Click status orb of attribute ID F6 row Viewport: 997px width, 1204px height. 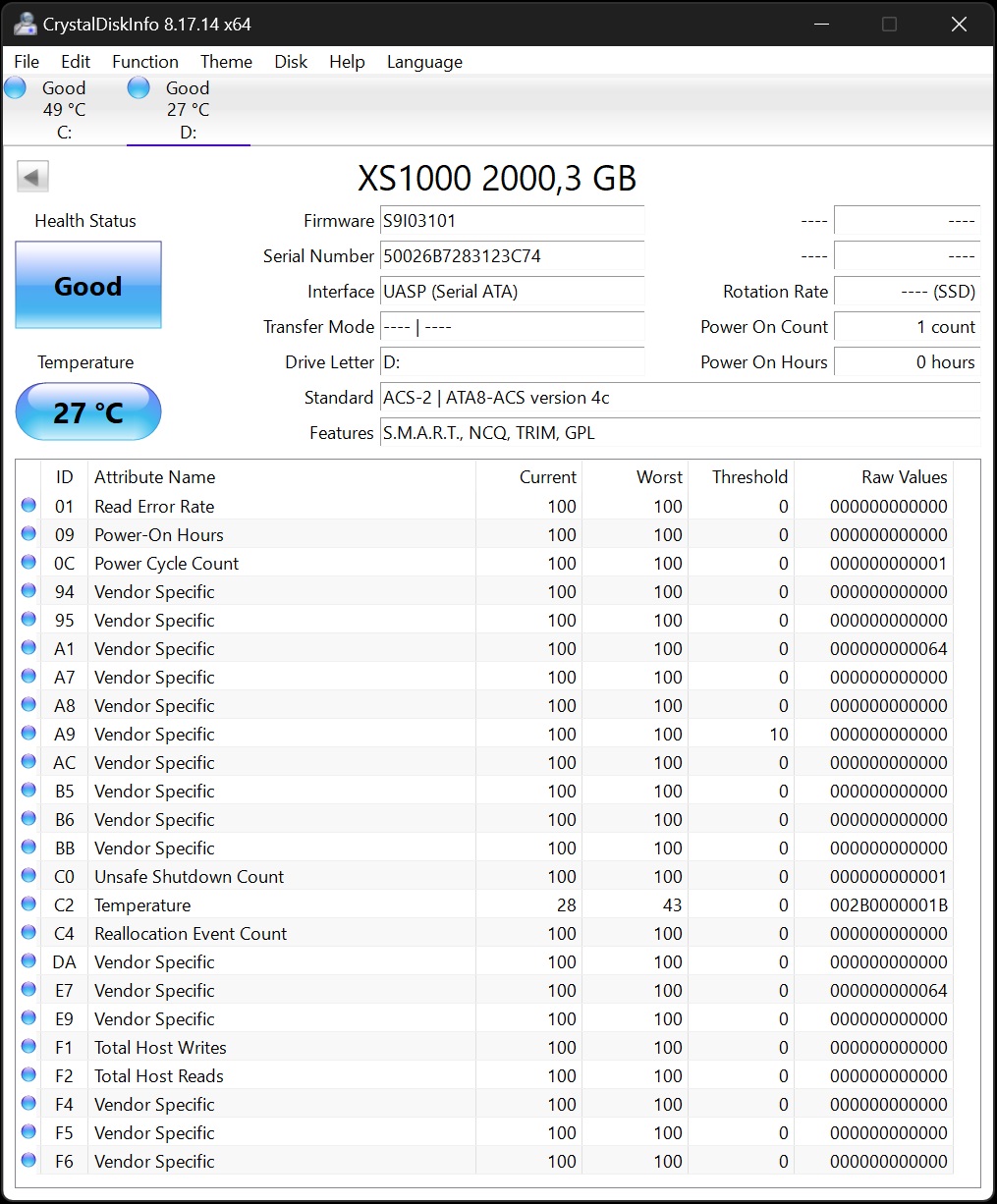click(x=28, y=1161)
